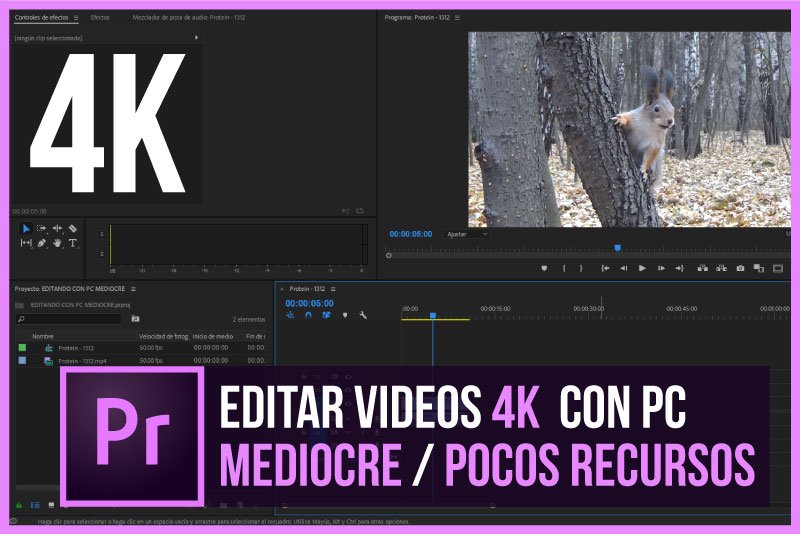
Task: Toggle Snap magnet in the timeline
Action: click(308, 315)
